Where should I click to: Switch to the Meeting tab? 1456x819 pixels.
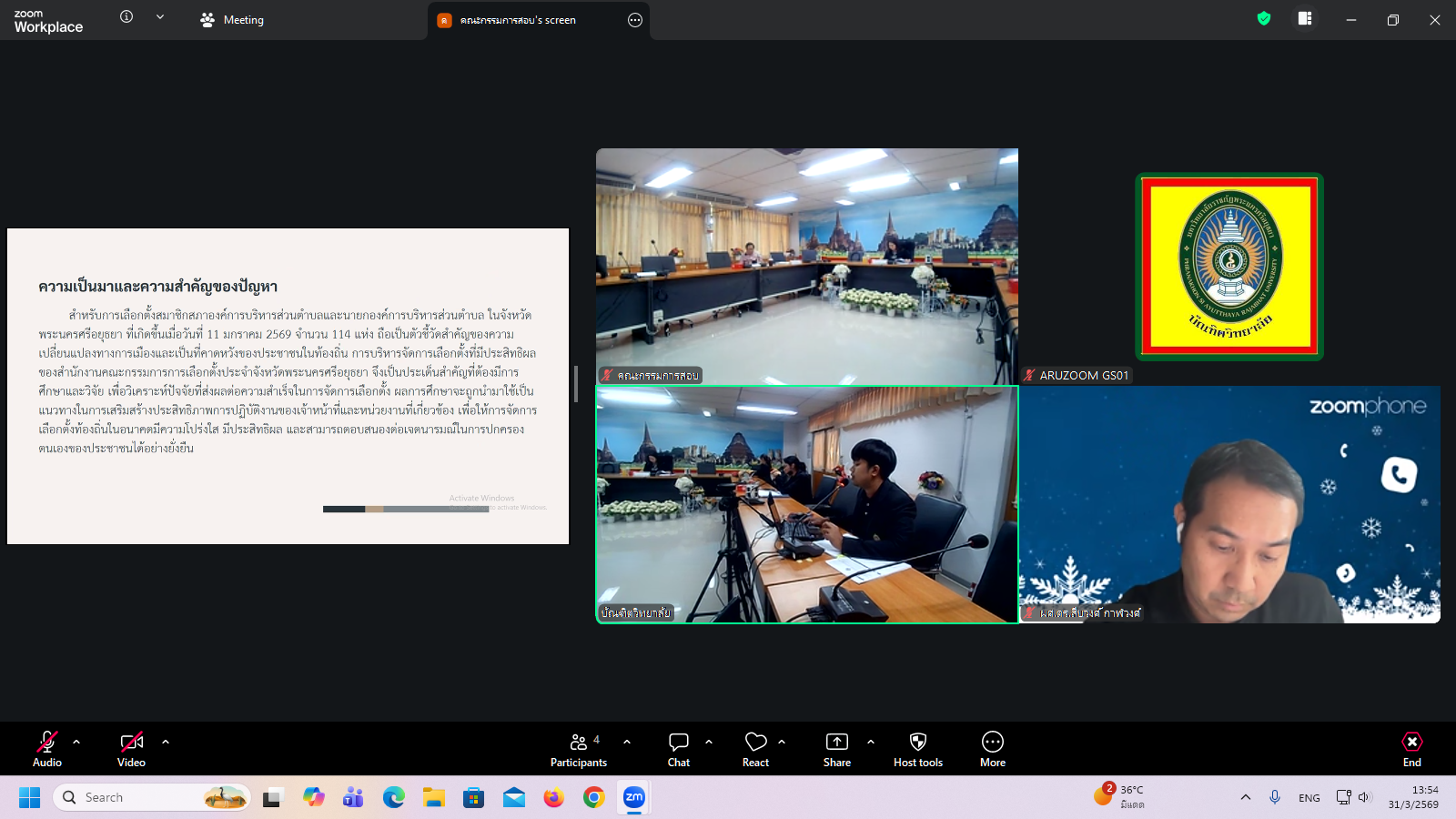pyautogui.click(x=233, y=20)
